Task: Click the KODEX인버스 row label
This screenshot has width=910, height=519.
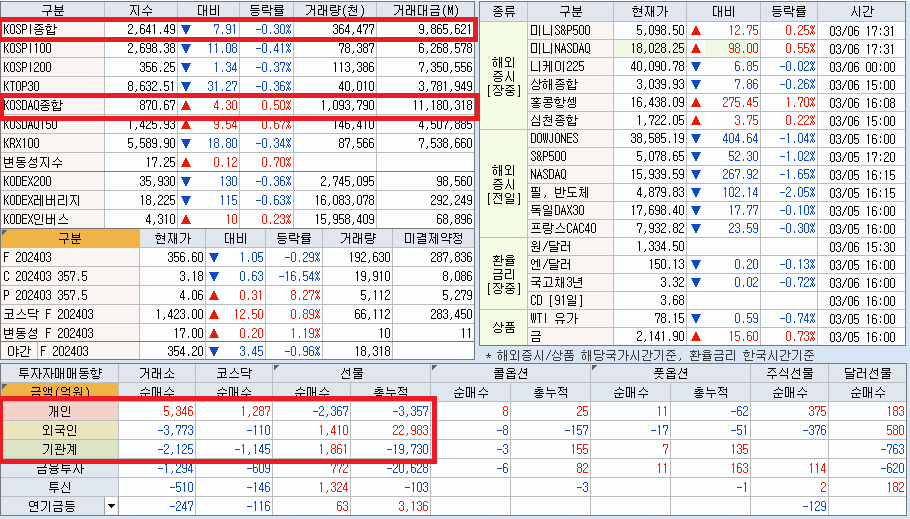Action: 36,219
